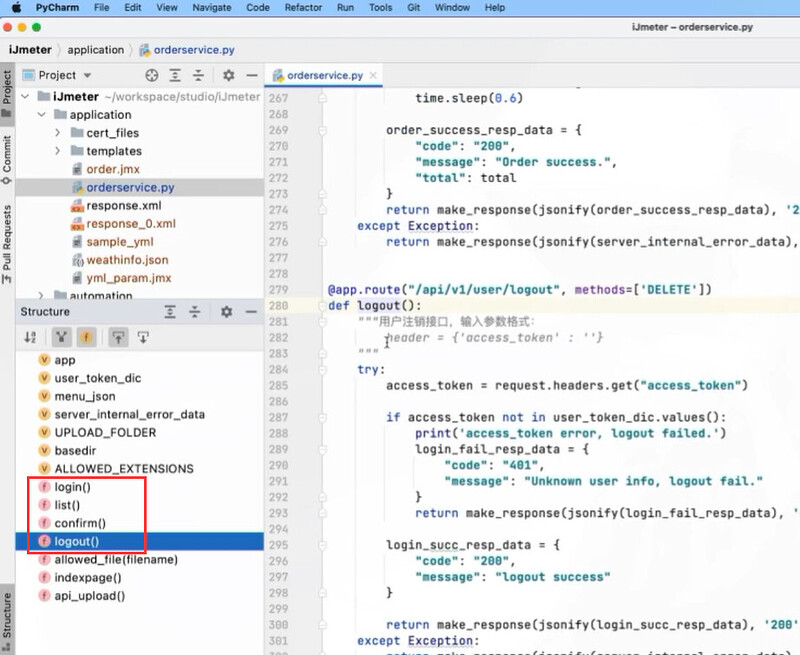Toggle Show Fields filter in Structure panel
This screenshot has height=655, width=800.
click(x=86, y=337)
